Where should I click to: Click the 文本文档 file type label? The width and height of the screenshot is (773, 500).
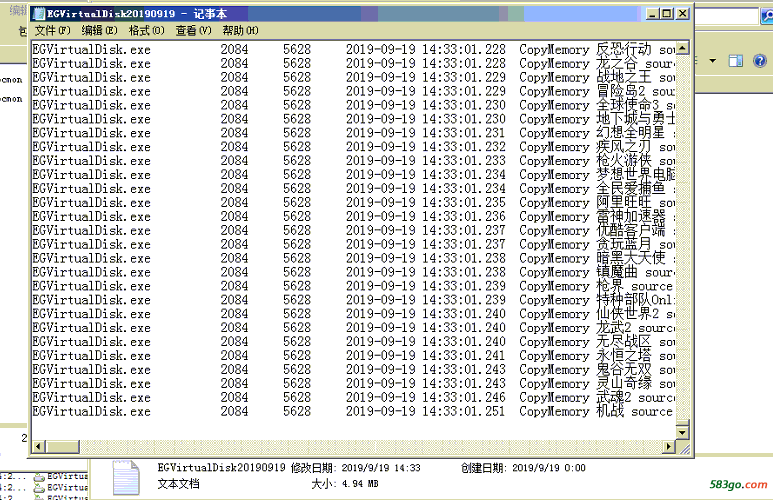tap(178, 484)
